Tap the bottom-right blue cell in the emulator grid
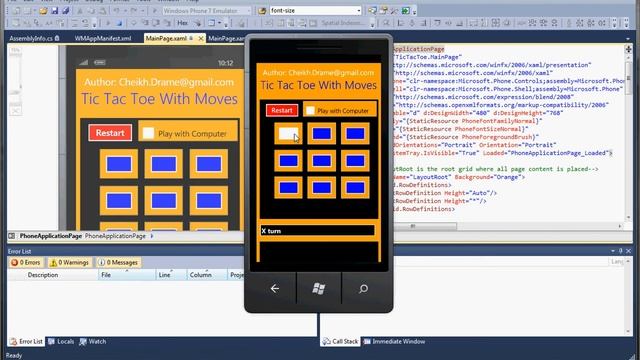640x360 pixels. click(x=355, y=188)
